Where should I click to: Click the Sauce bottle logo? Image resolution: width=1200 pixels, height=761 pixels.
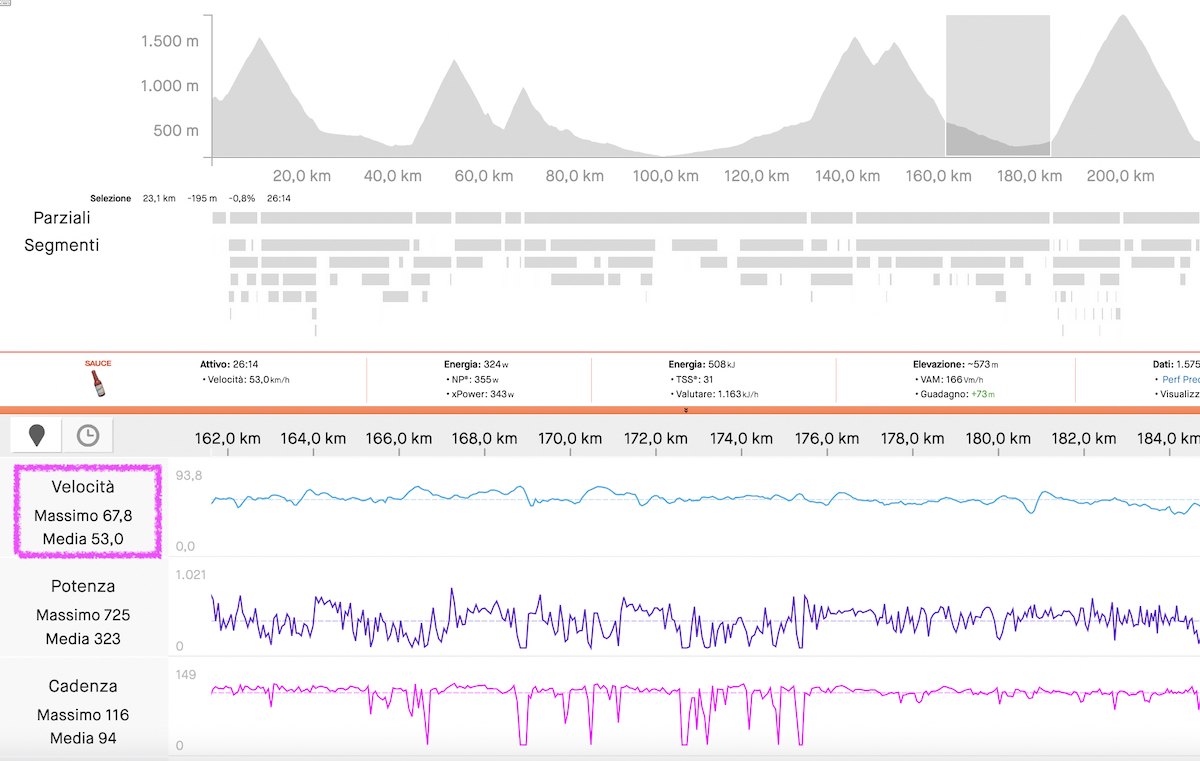click(x=98, y=381)
